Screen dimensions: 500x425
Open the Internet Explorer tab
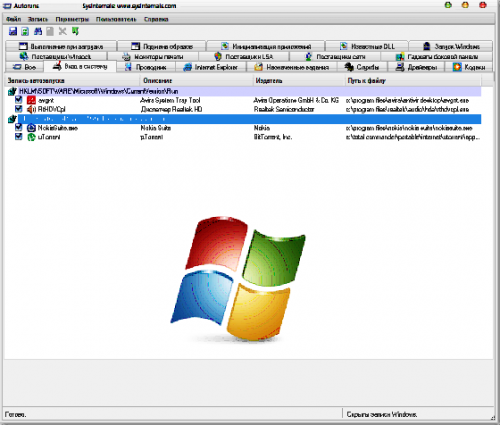[210, 67]
